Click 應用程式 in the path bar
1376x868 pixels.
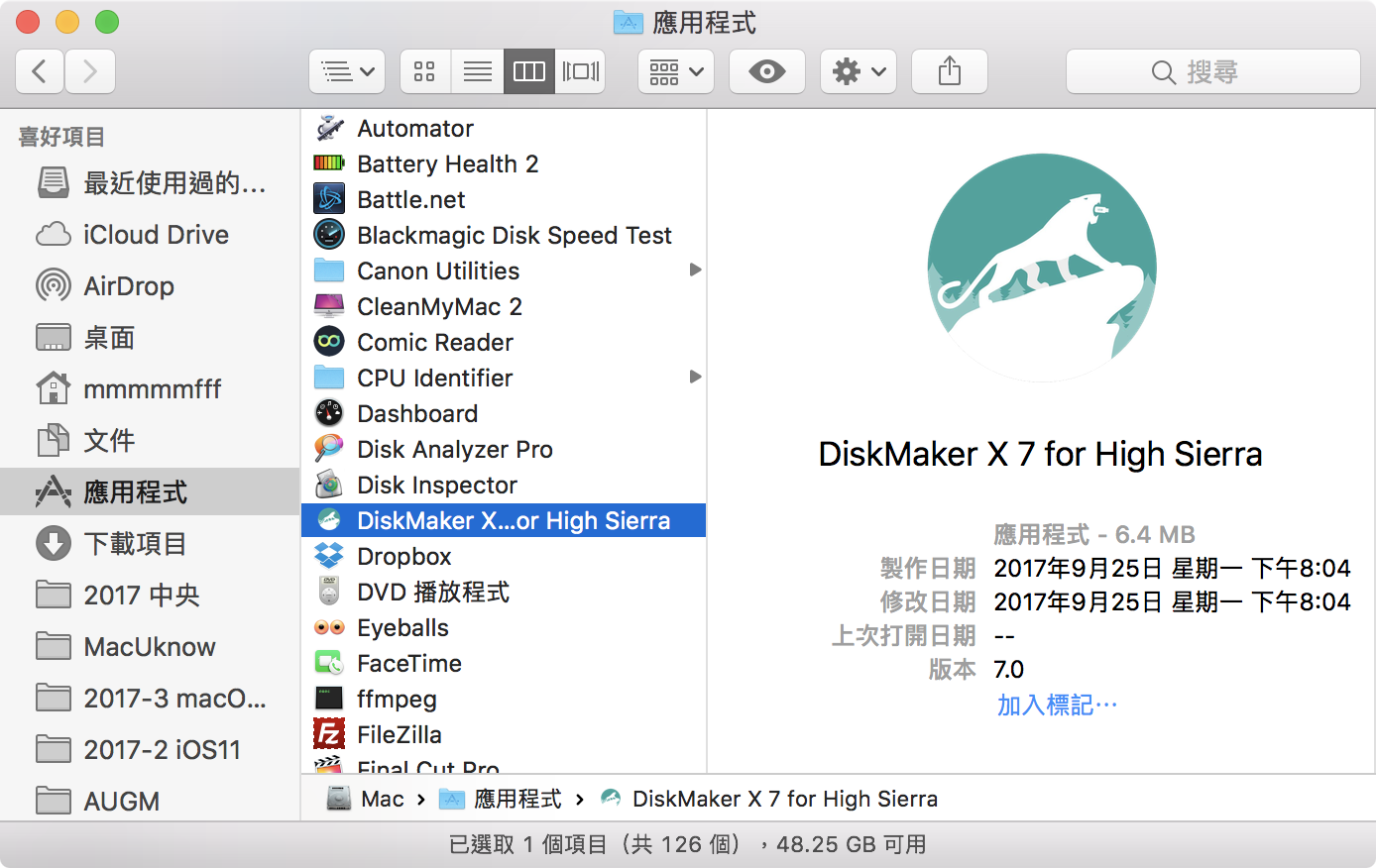tap(517, 799)
